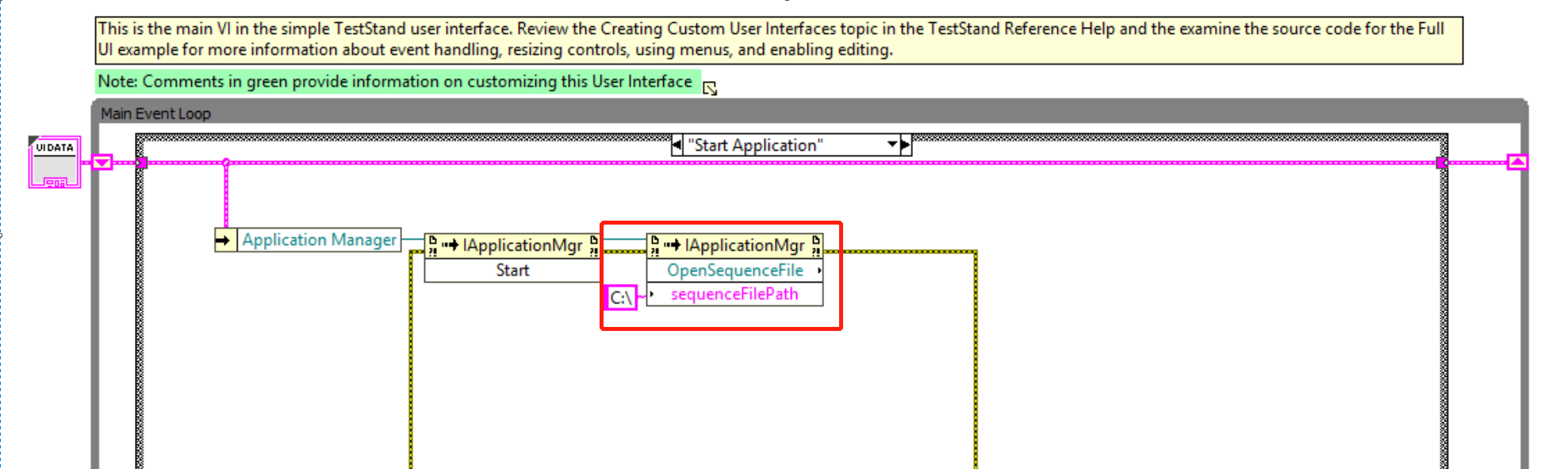Click the resize arrow icon beside the green note

[711, 88]
